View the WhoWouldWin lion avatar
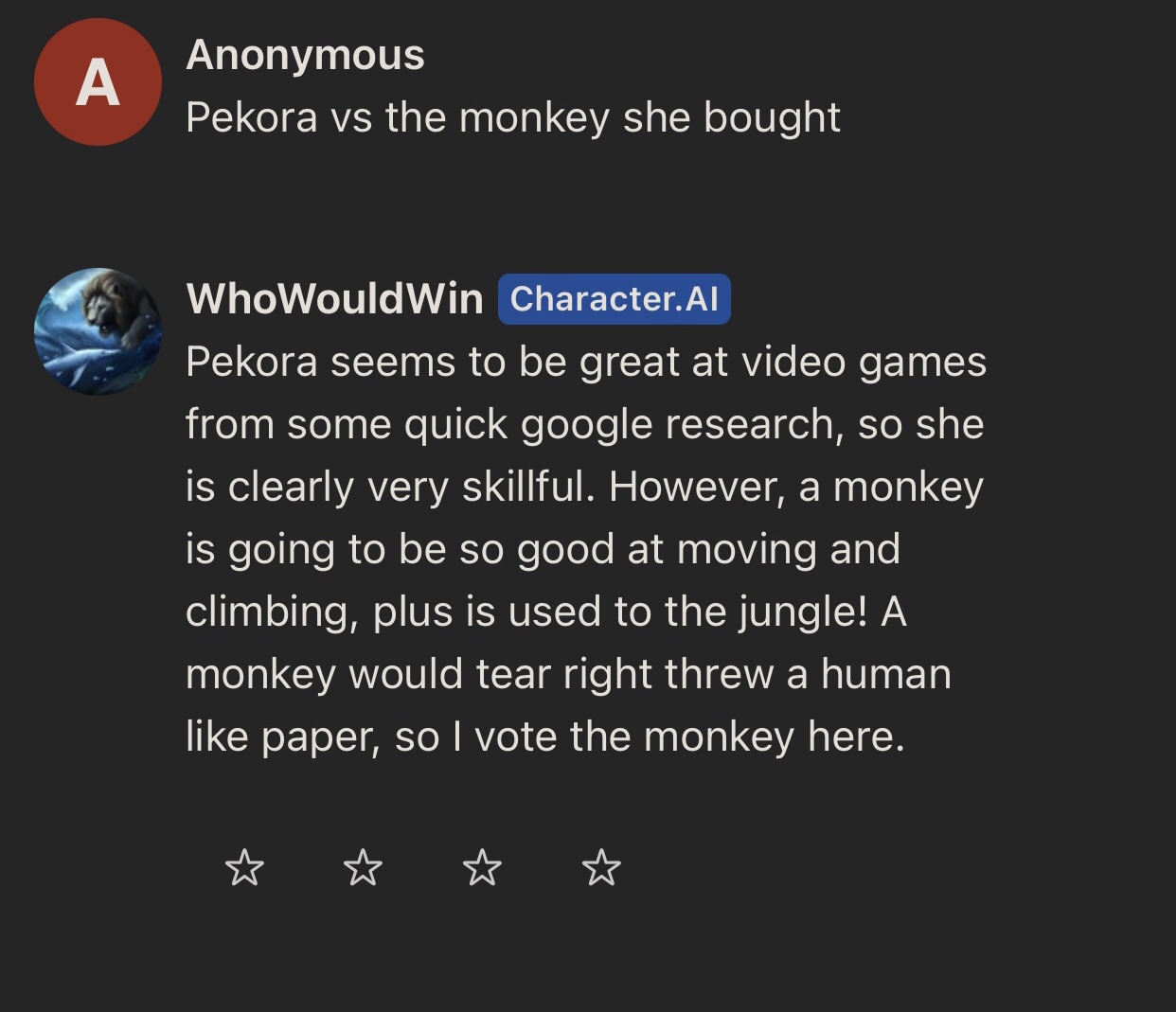This screenshot has width=1176, height=1012. pos(98,331)
